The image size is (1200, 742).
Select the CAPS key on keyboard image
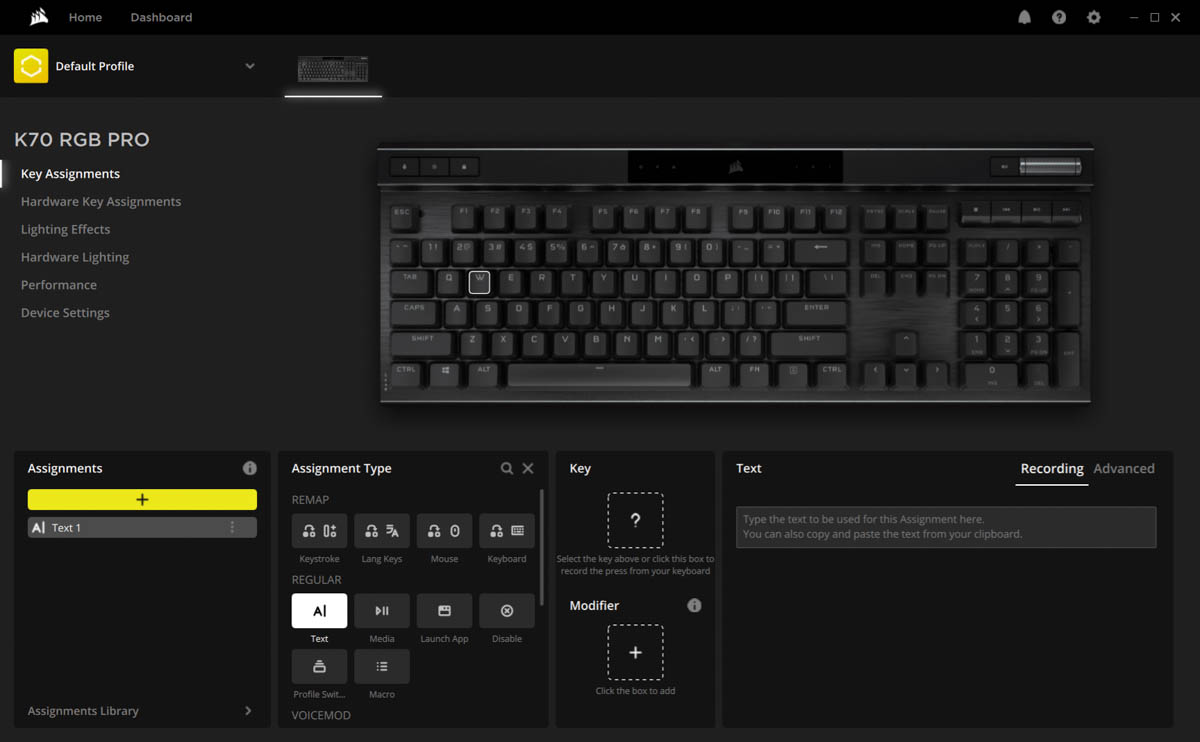coord(414,312)
